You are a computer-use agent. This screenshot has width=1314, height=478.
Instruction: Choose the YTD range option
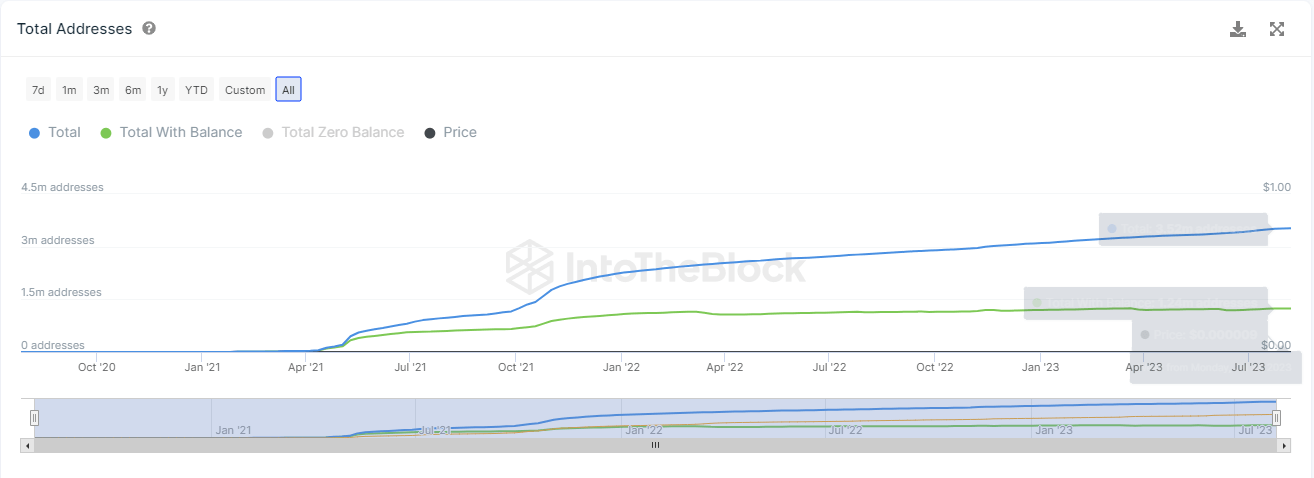point(196,90)
